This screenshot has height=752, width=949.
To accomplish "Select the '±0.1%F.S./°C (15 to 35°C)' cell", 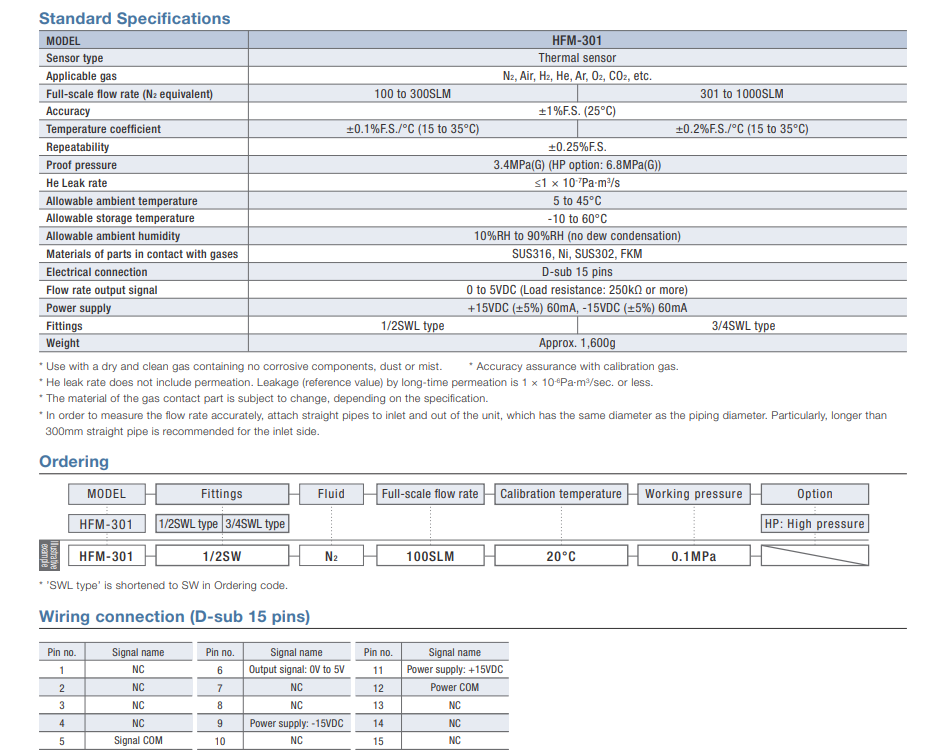I will [412, 129].
